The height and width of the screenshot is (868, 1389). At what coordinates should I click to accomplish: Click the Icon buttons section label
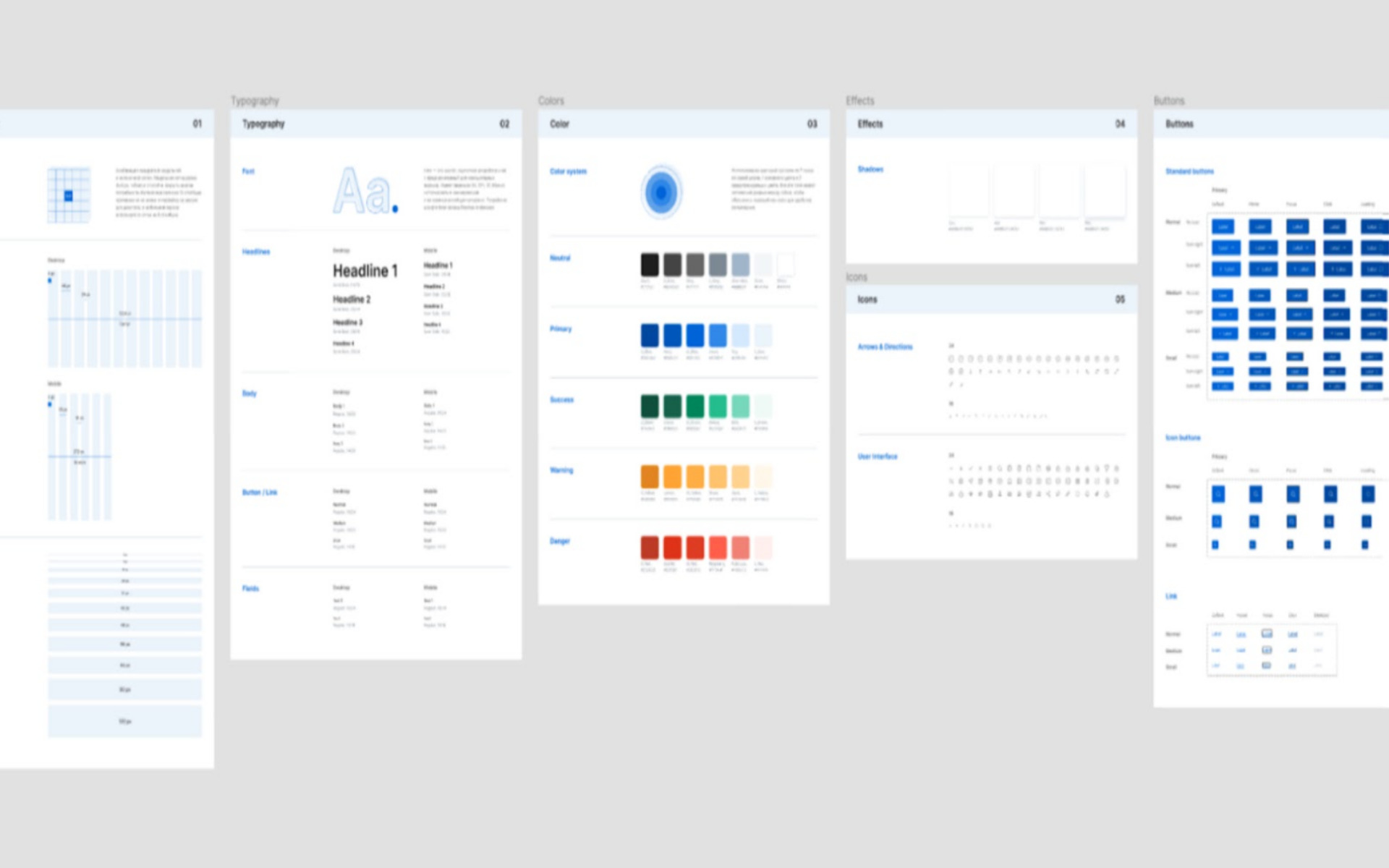point(1183,438)
